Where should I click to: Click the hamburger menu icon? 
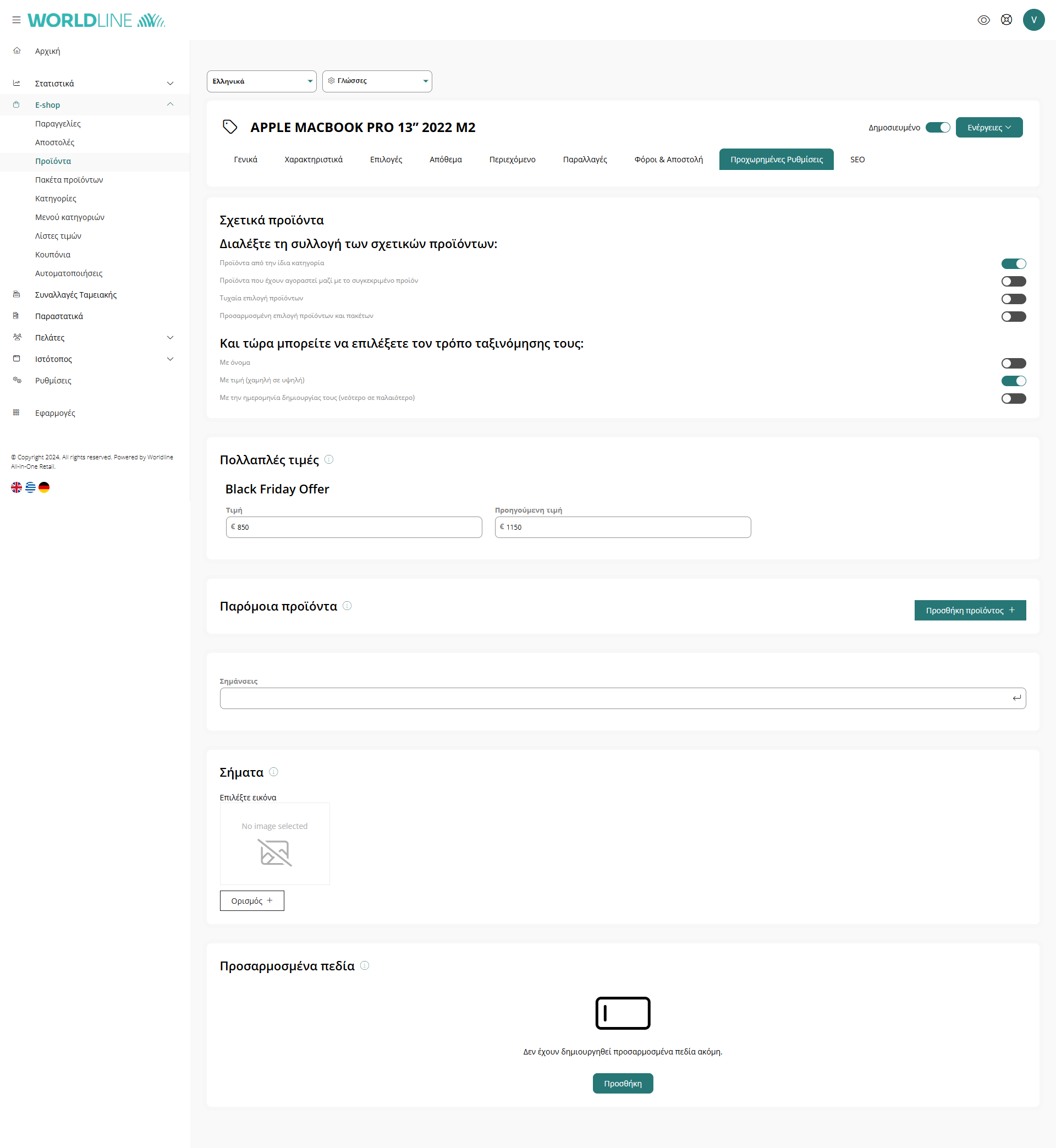[x=16, y=20]
